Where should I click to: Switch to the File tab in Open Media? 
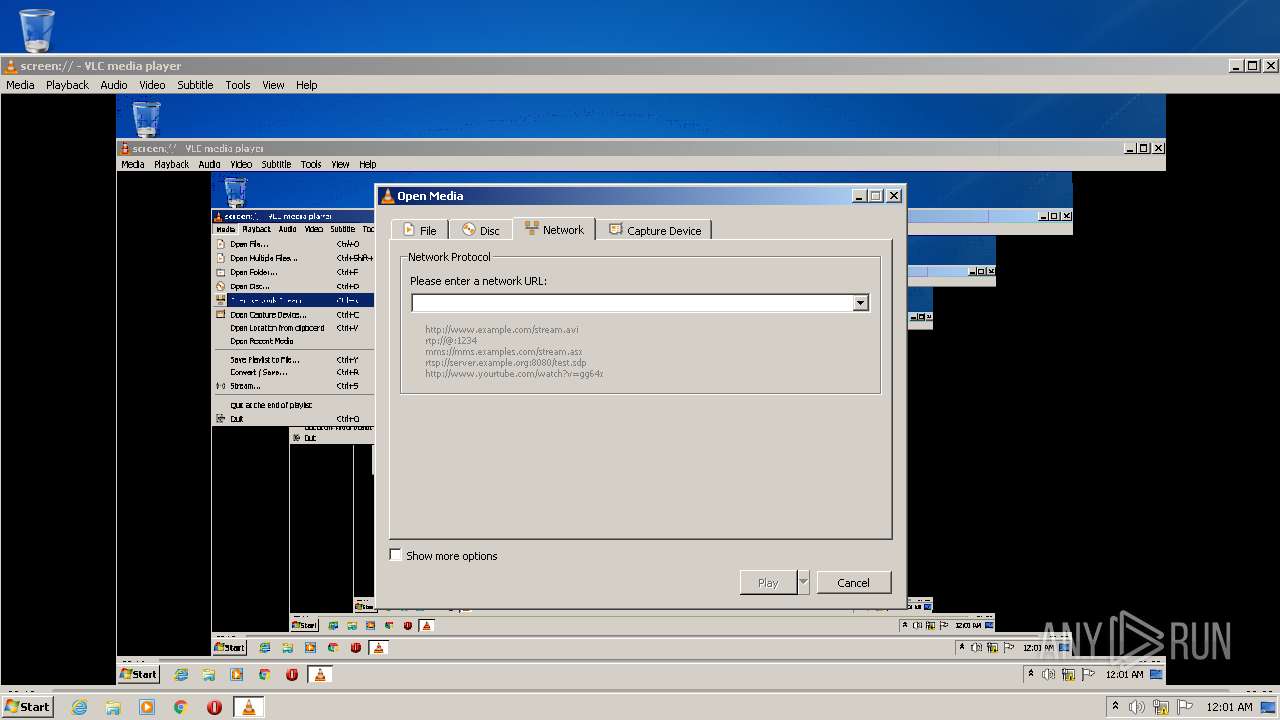tap(419, 230)
